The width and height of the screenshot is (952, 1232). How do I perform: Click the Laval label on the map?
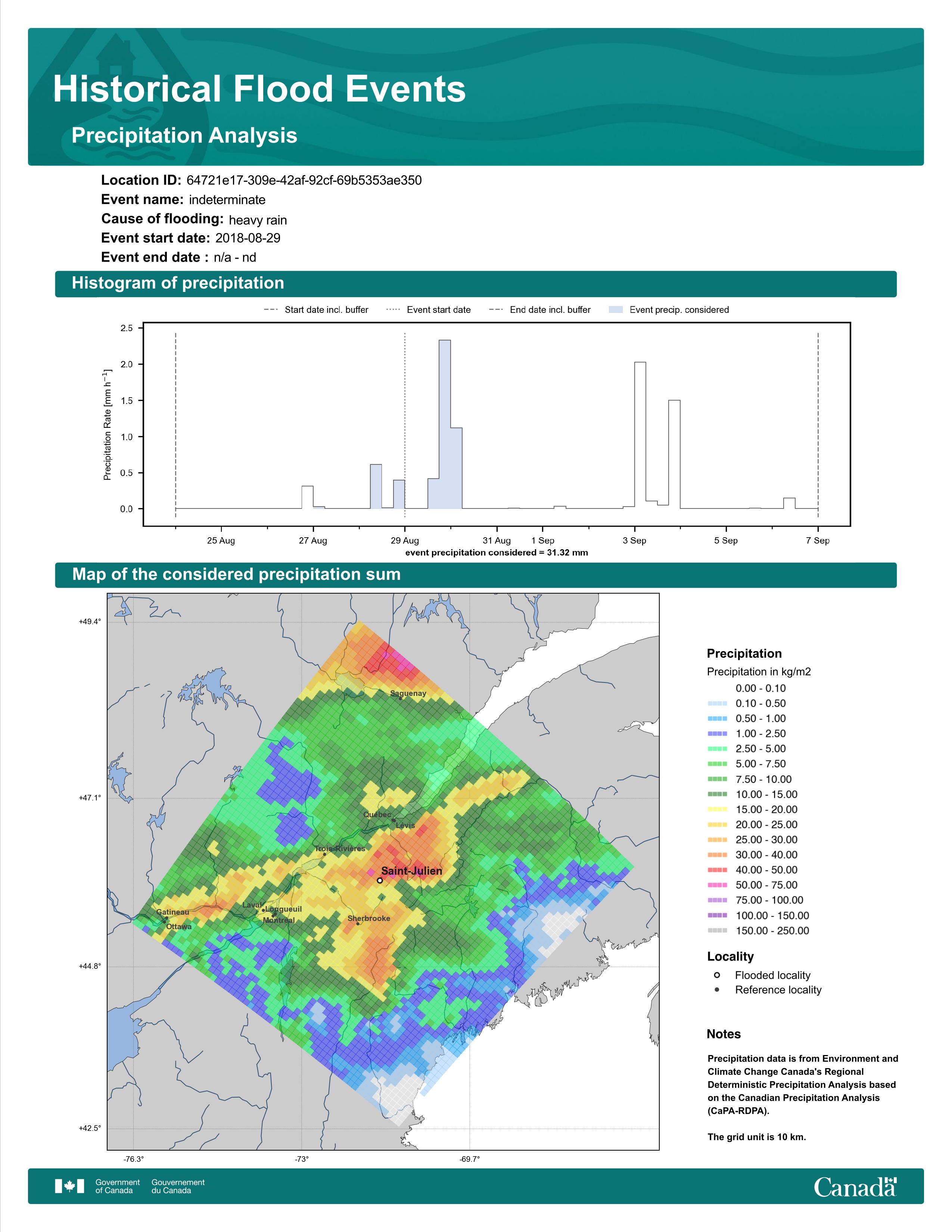[252, 905]
